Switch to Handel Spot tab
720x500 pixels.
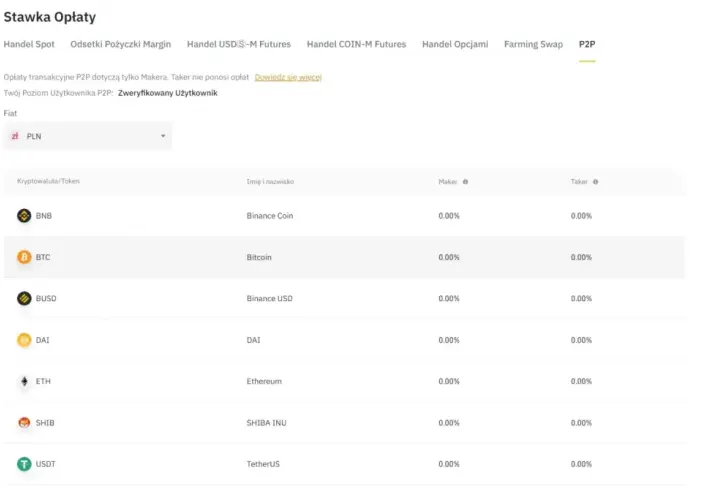pyautogui.click(x=29, y=44)
